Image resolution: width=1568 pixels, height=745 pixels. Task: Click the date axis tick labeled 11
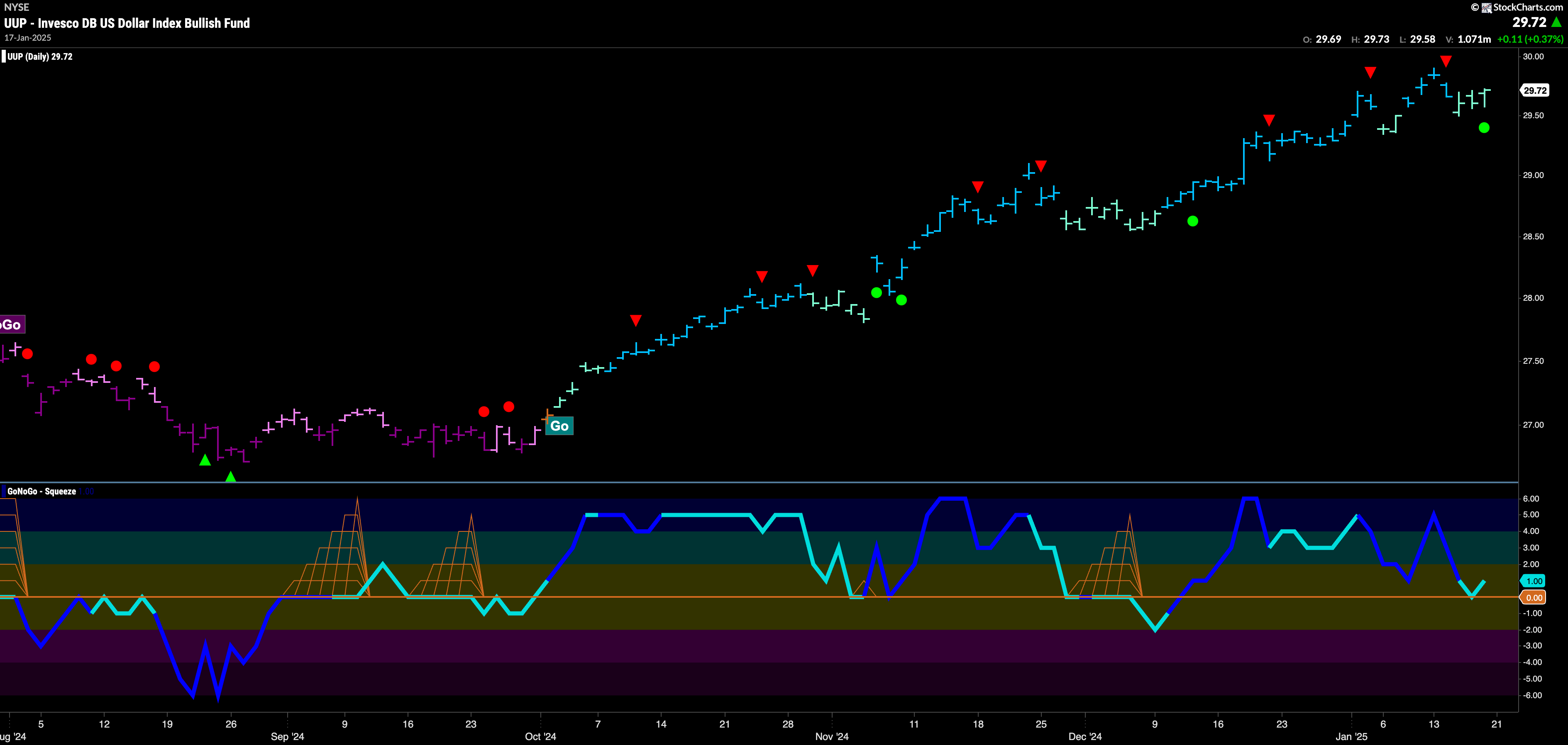(913, 724)
